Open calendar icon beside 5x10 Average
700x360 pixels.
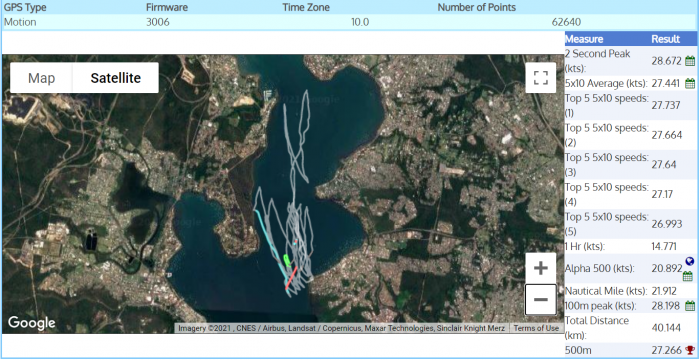tap(690, 83)
